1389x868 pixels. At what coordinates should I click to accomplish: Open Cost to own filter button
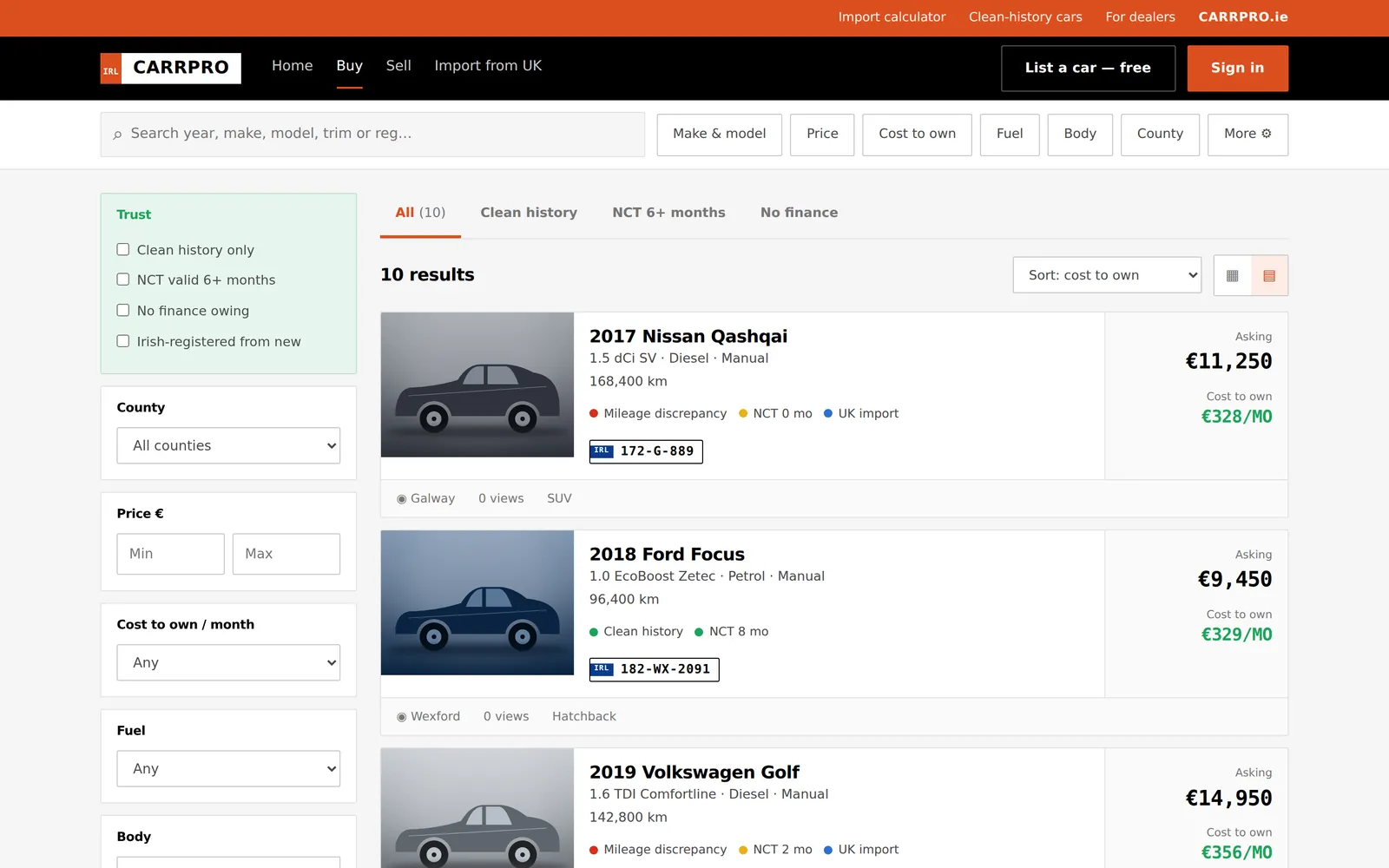[917, 135]
